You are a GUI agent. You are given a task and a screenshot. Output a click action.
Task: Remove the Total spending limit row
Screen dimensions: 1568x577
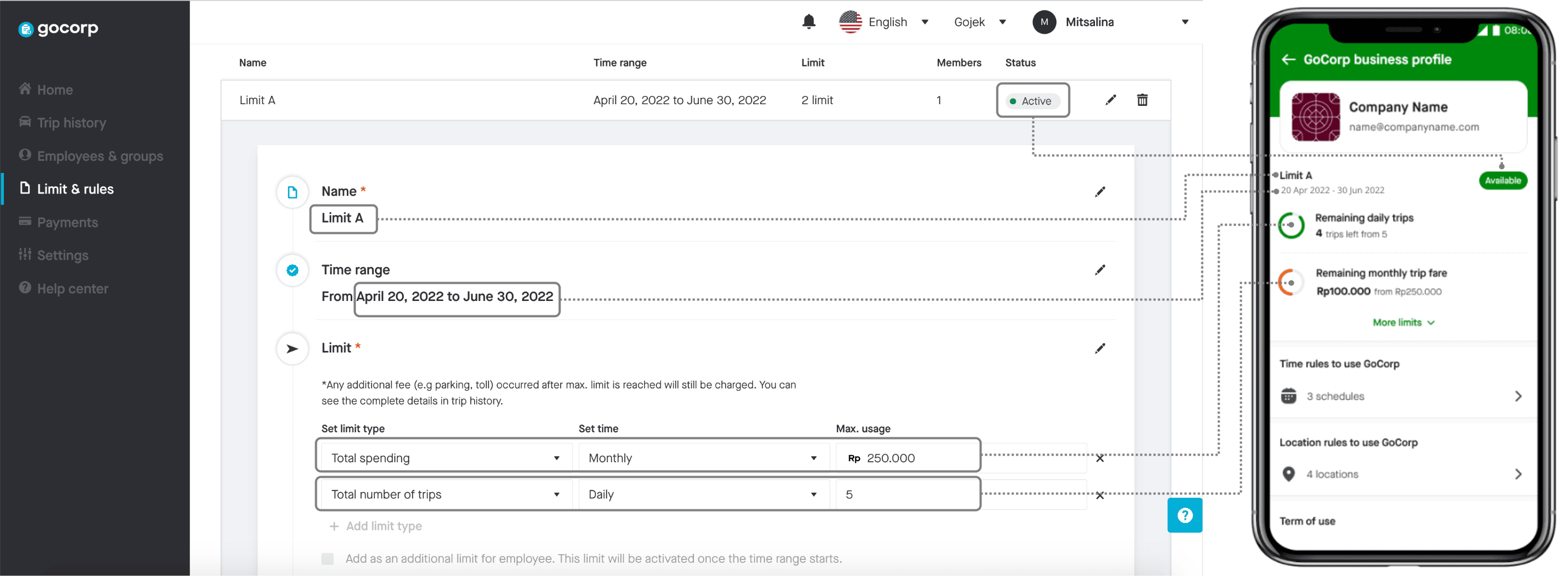coord(1099,459)
